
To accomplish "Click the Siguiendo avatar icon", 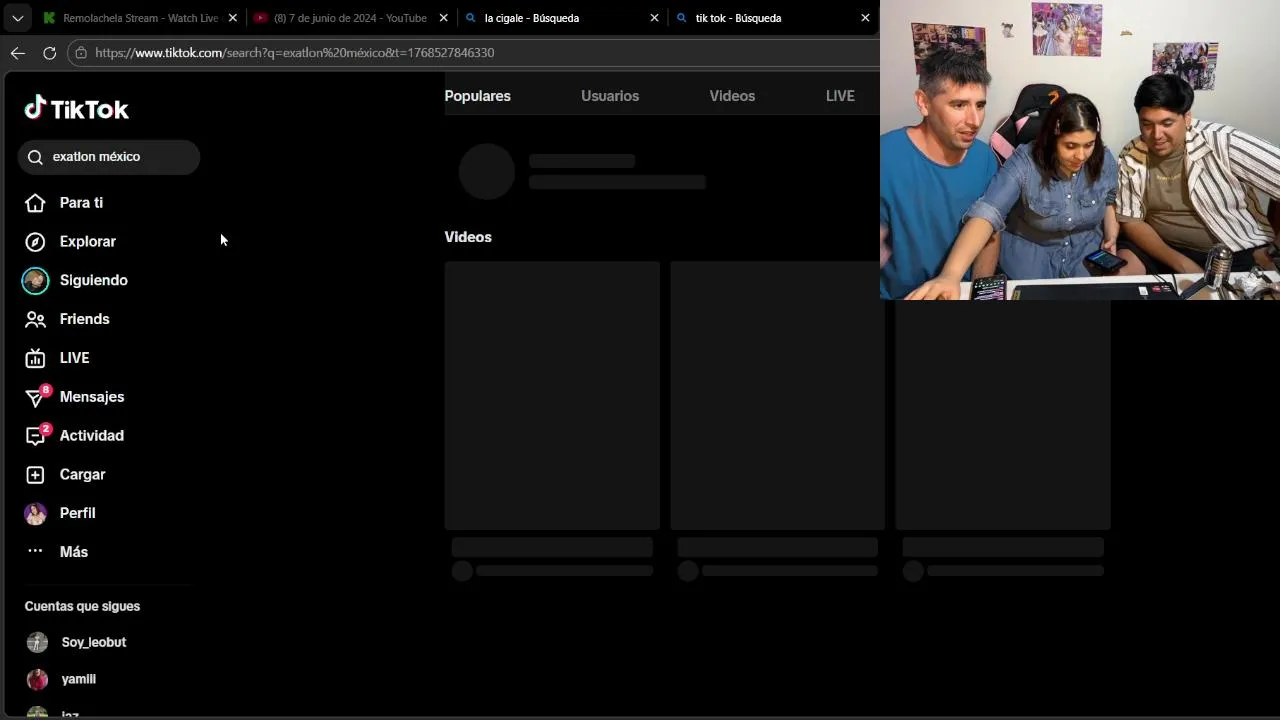I will click(35, 281).
